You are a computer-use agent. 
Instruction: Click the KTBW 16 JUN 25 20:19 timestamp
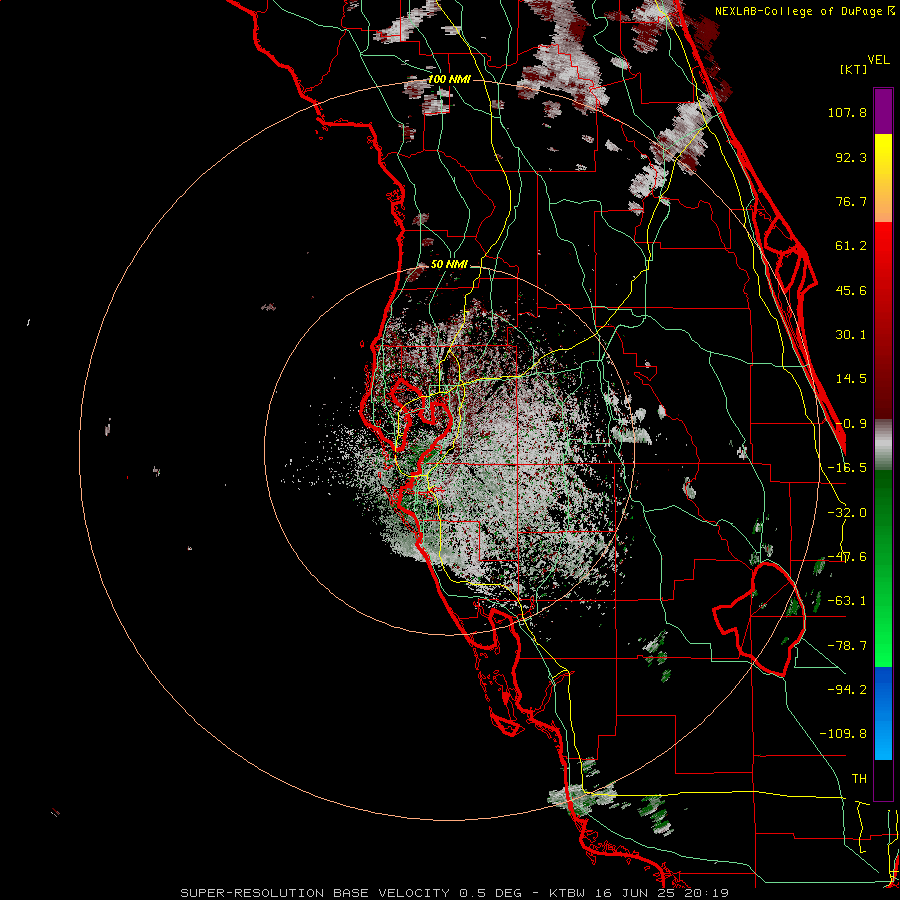(x=639, y=893)
